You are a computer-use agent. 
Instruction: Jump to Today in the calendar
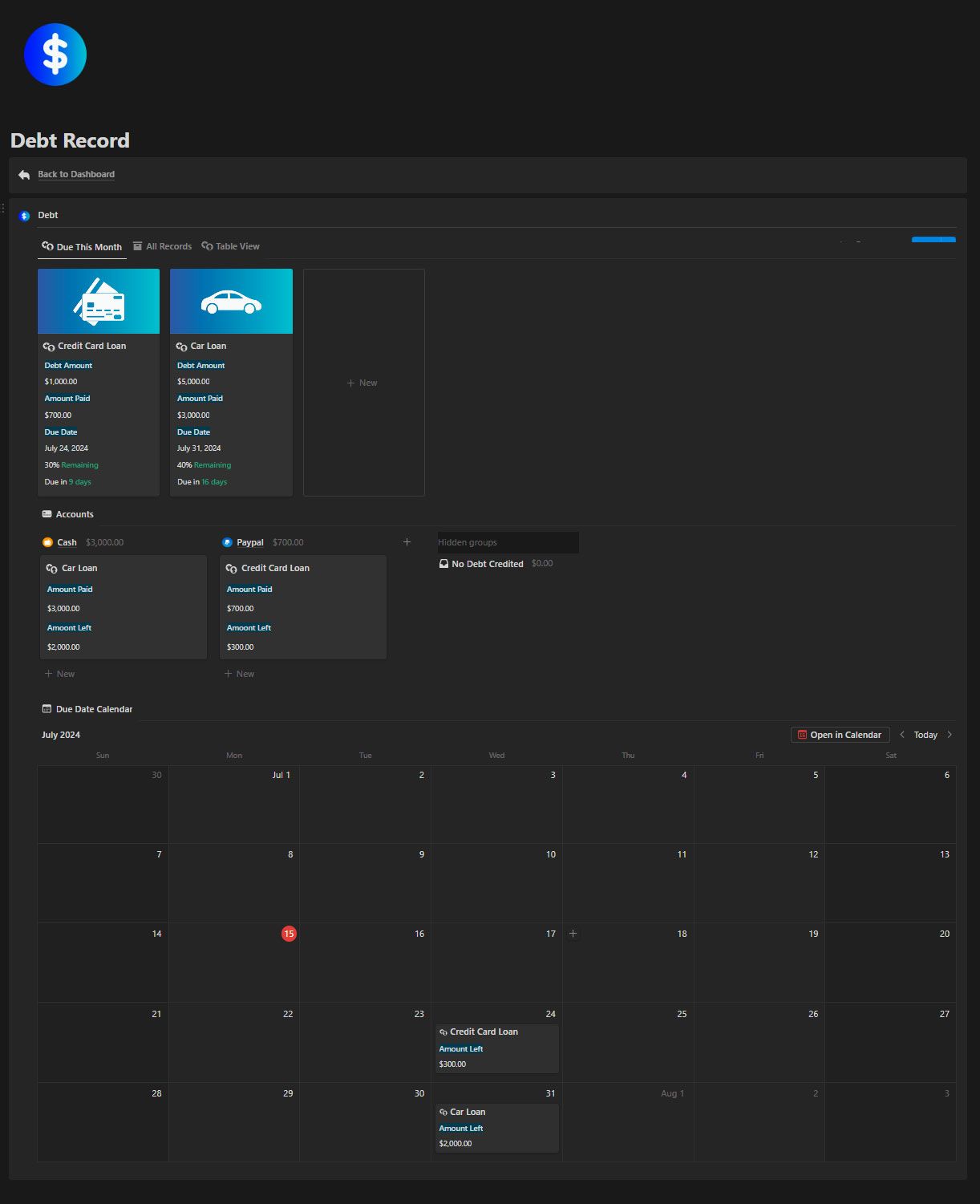coord(925,735)
